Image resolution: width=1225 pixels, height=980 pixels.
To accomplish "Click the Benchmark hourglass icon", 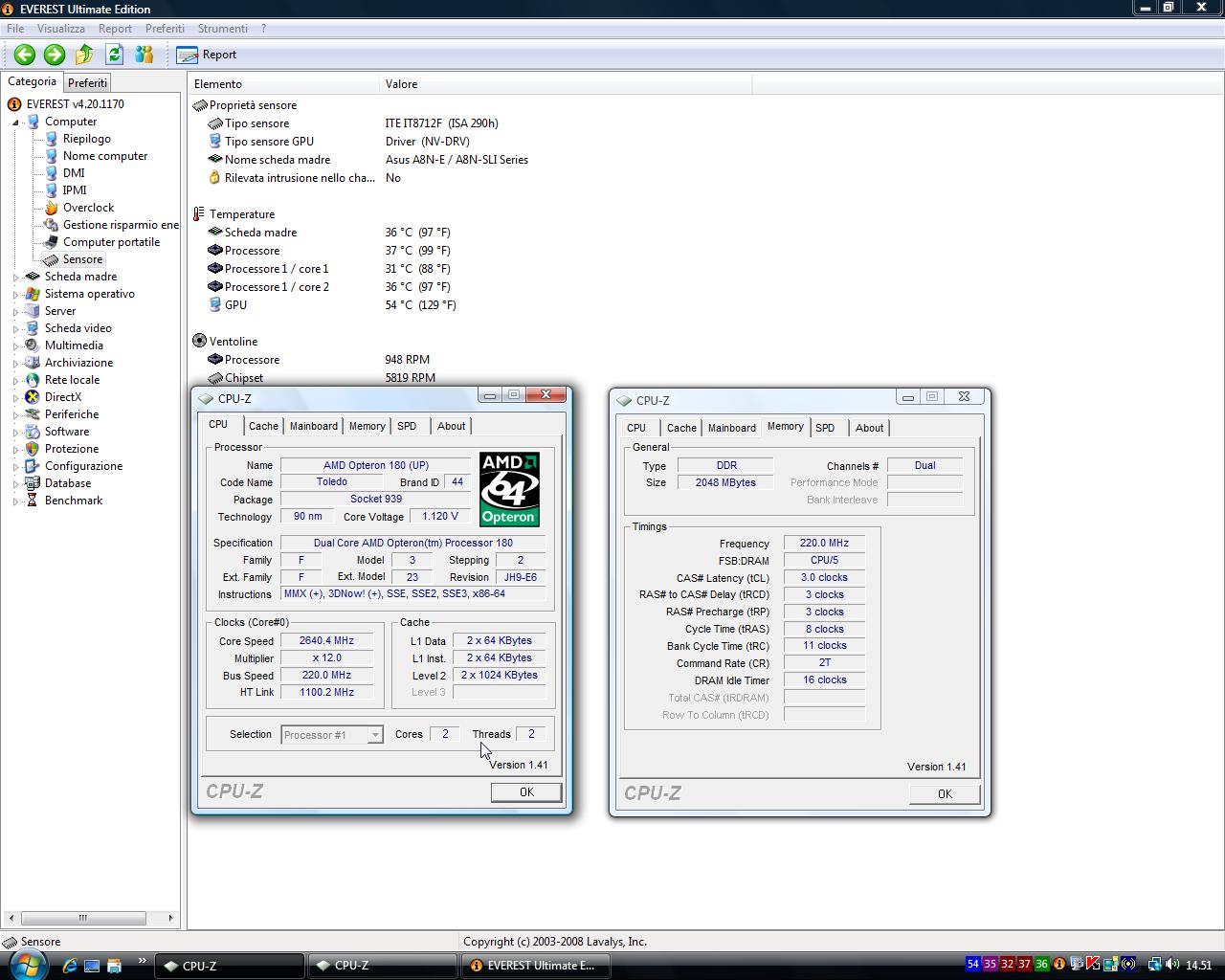I will tap(33, 501).
